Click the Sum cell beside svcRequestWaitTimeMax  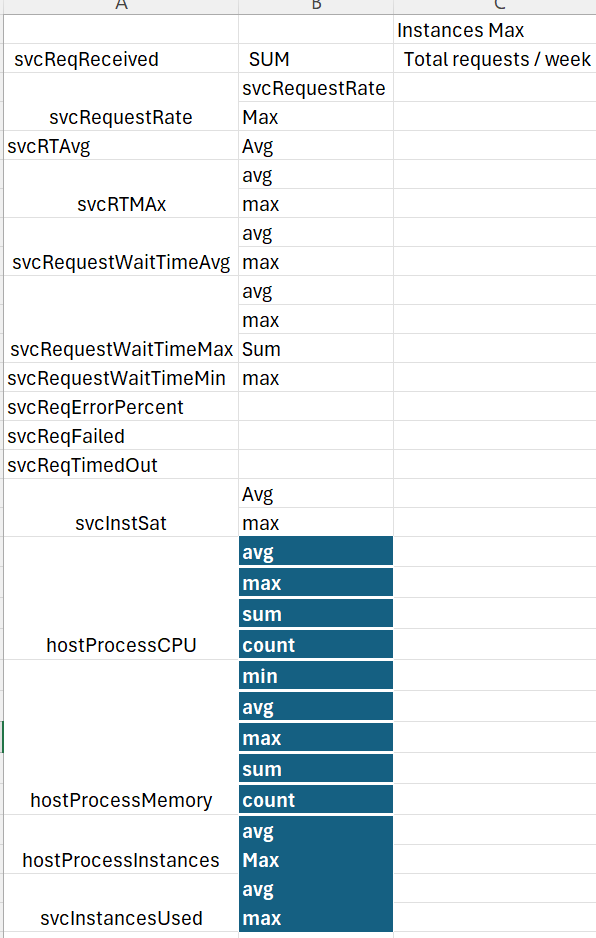316,349
